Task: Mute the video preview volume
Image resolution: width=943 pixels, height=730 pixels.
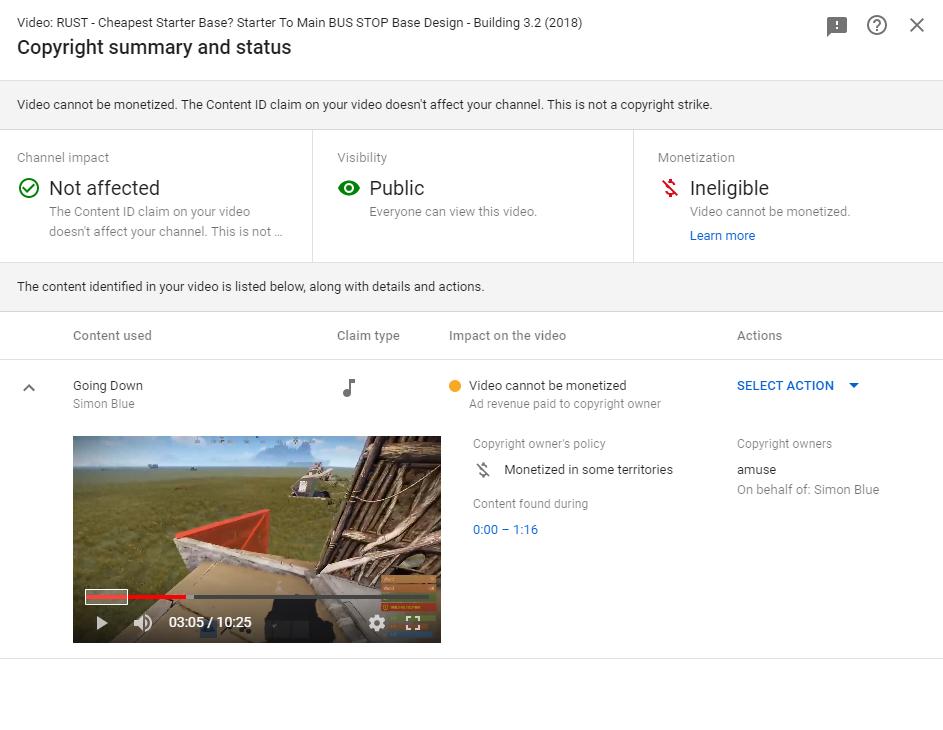Action: click(143, 622)
